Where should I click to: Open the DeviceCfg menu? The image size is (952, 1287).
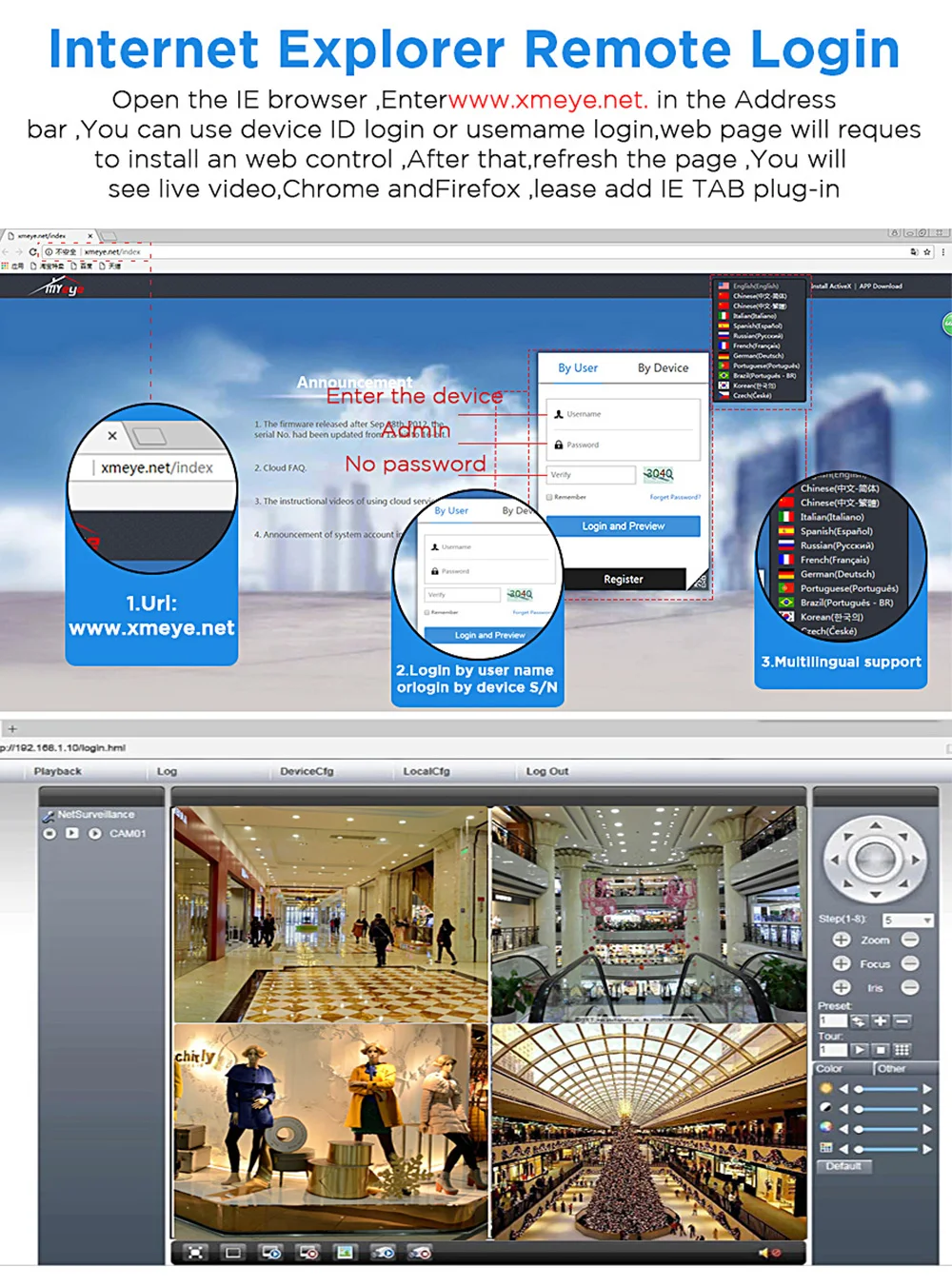pos(307,771)
